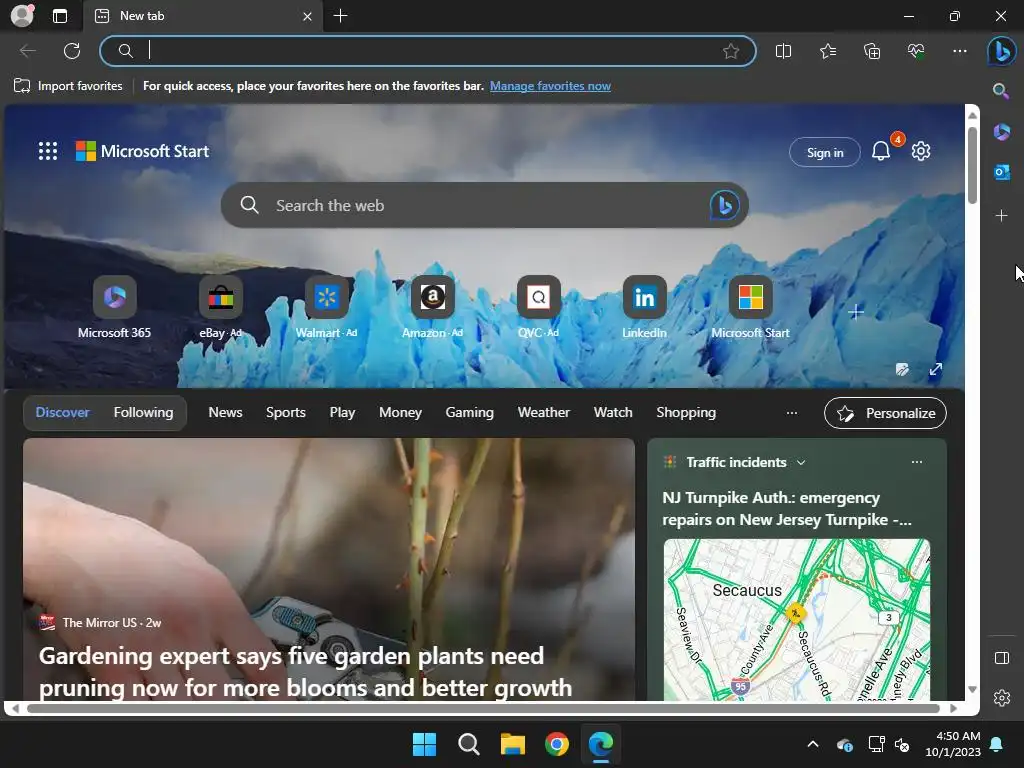The height and width of the screenshot is (768, 1024).
Task: Refresh the page
Action: click(x=72, y=51)
